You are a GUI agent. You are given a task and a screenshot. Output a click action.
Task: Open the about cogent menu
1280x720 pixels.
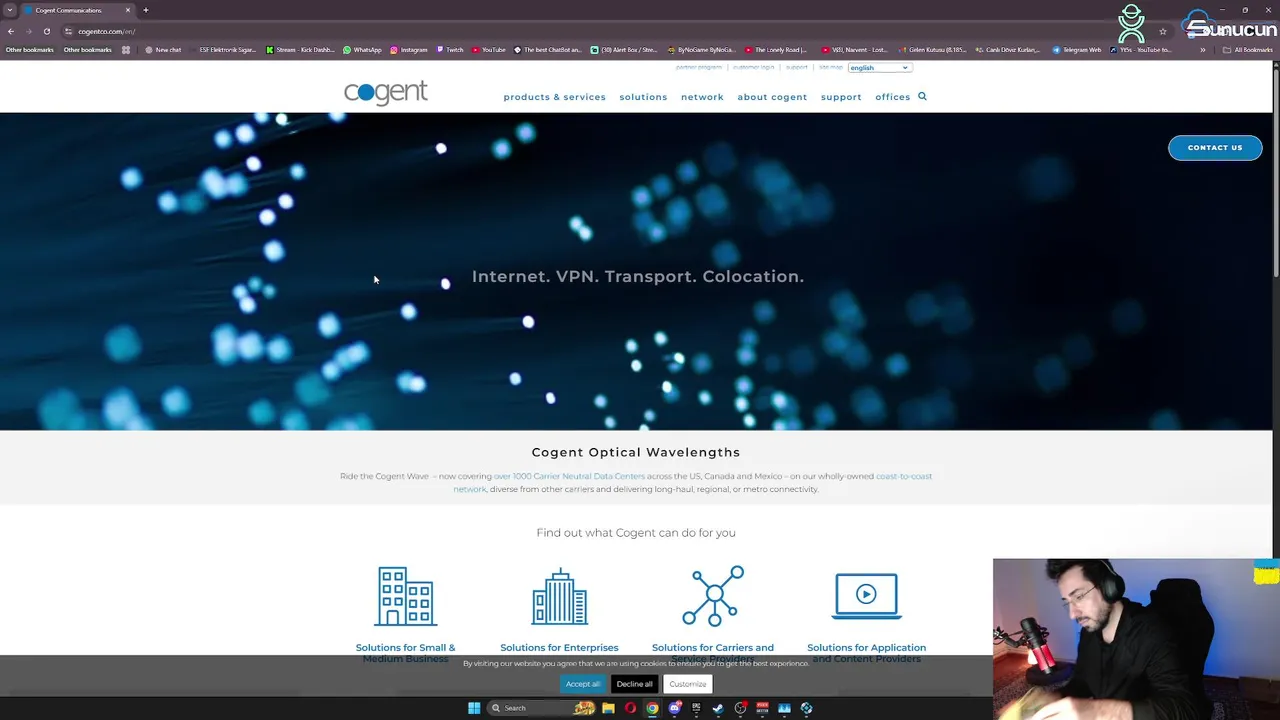click(x=772, y=97)
